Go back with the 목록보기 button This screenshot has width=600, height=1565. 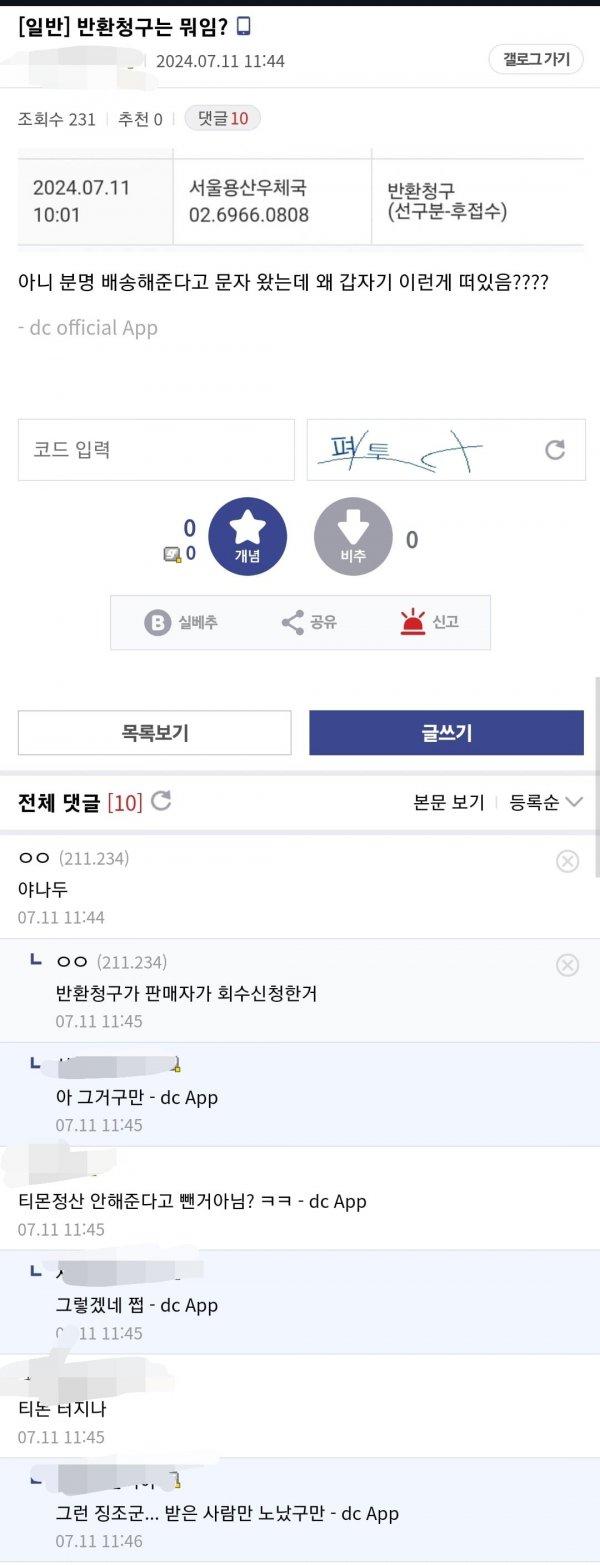click(x=154, y=731)
